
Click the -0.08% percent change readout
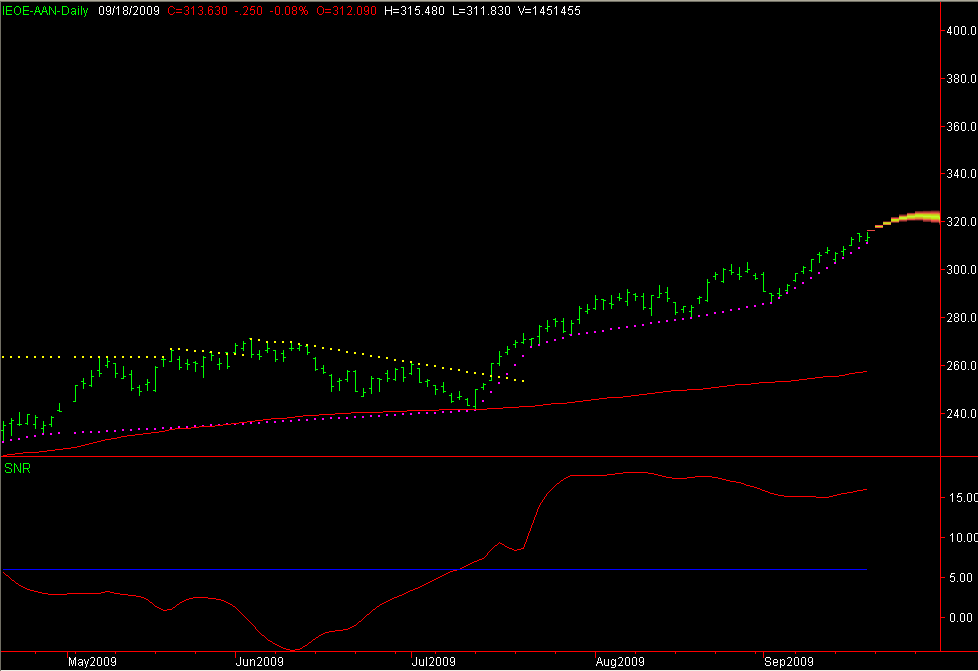287,10
